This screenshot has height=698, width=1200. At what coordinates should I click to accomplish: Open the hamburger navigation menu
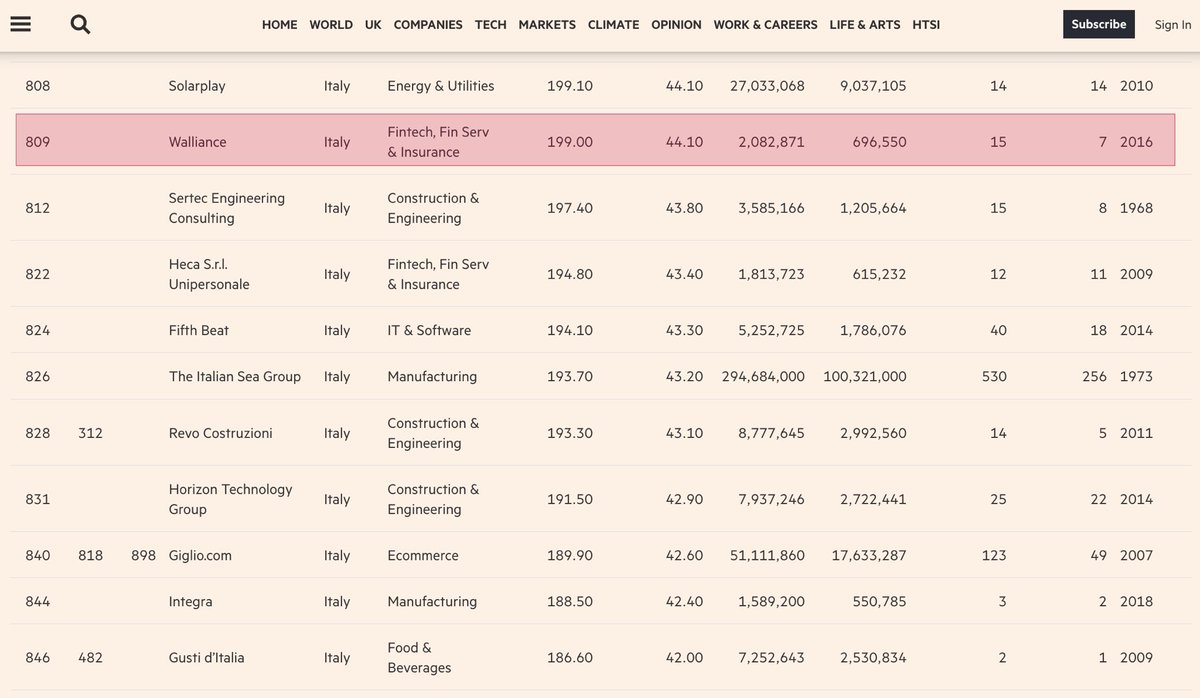coord(20,24)
